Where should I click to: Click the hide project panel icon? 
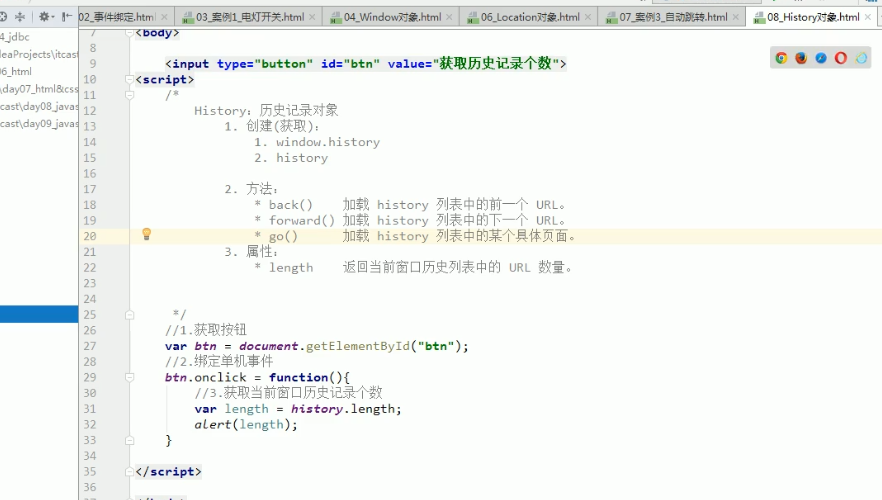67,17
